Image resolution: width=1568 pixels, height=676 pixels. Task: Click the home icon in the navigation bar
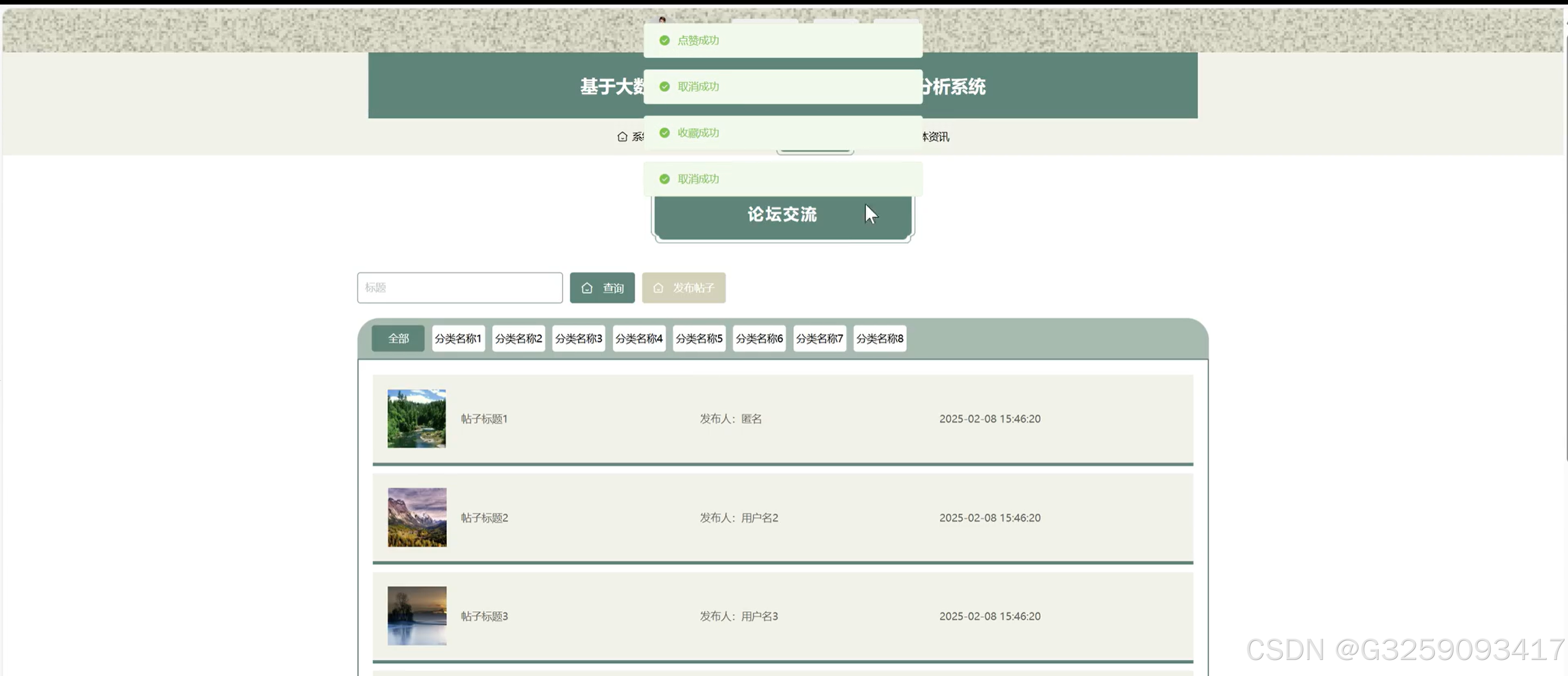tap(622, 137)
